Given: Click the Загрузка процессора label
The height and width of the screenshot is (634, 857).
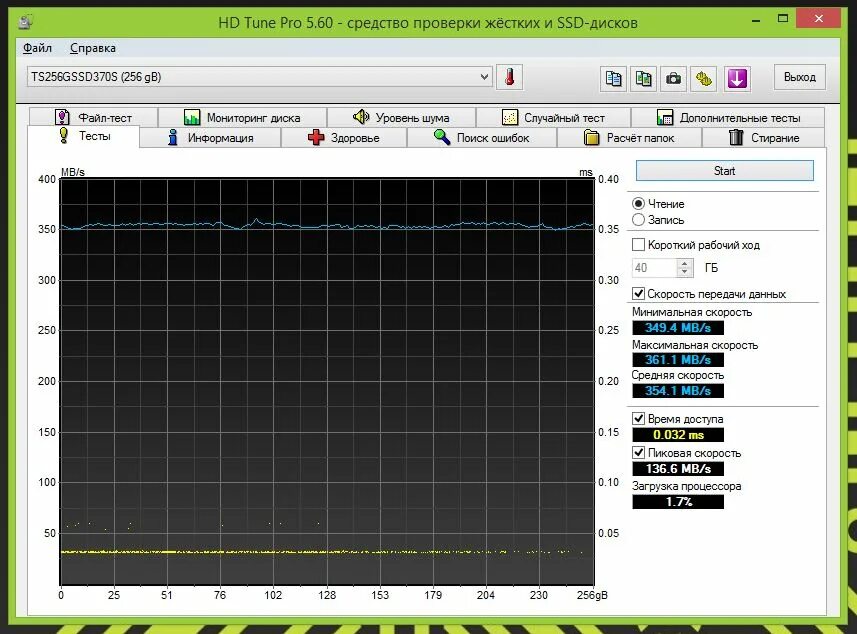Looking at the screenshot, I should pyautogui.click(x=686, y=486).
